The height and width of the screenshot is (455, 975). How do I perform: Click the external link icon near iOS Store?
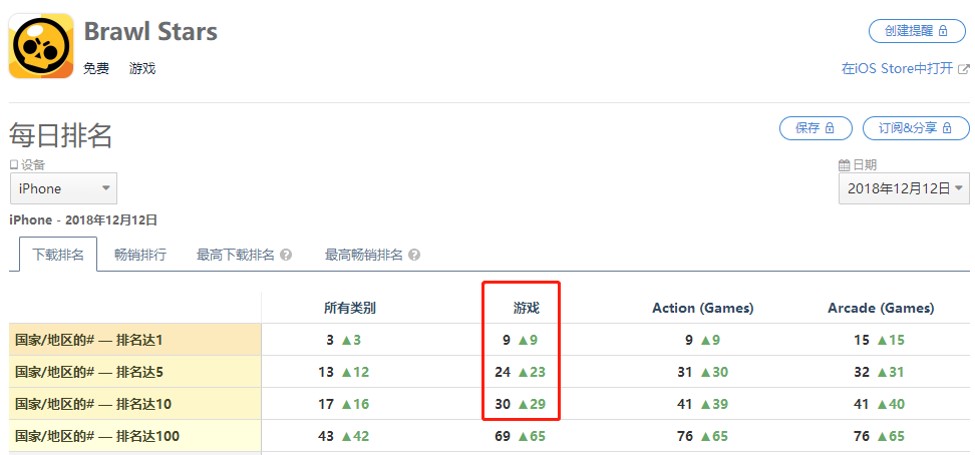pos(964,69)
